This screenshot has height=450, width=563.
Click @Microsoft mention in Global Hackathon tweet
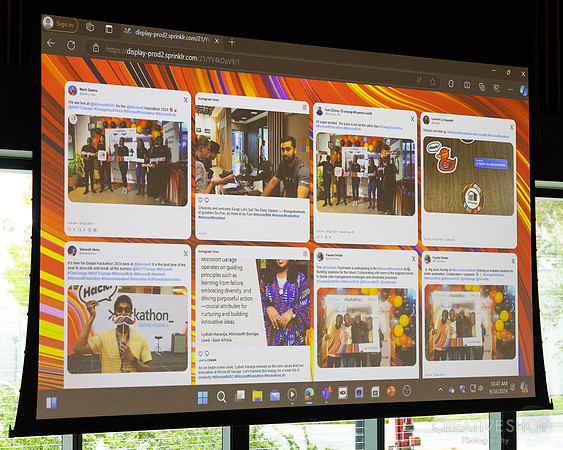(x=143, y=264)
